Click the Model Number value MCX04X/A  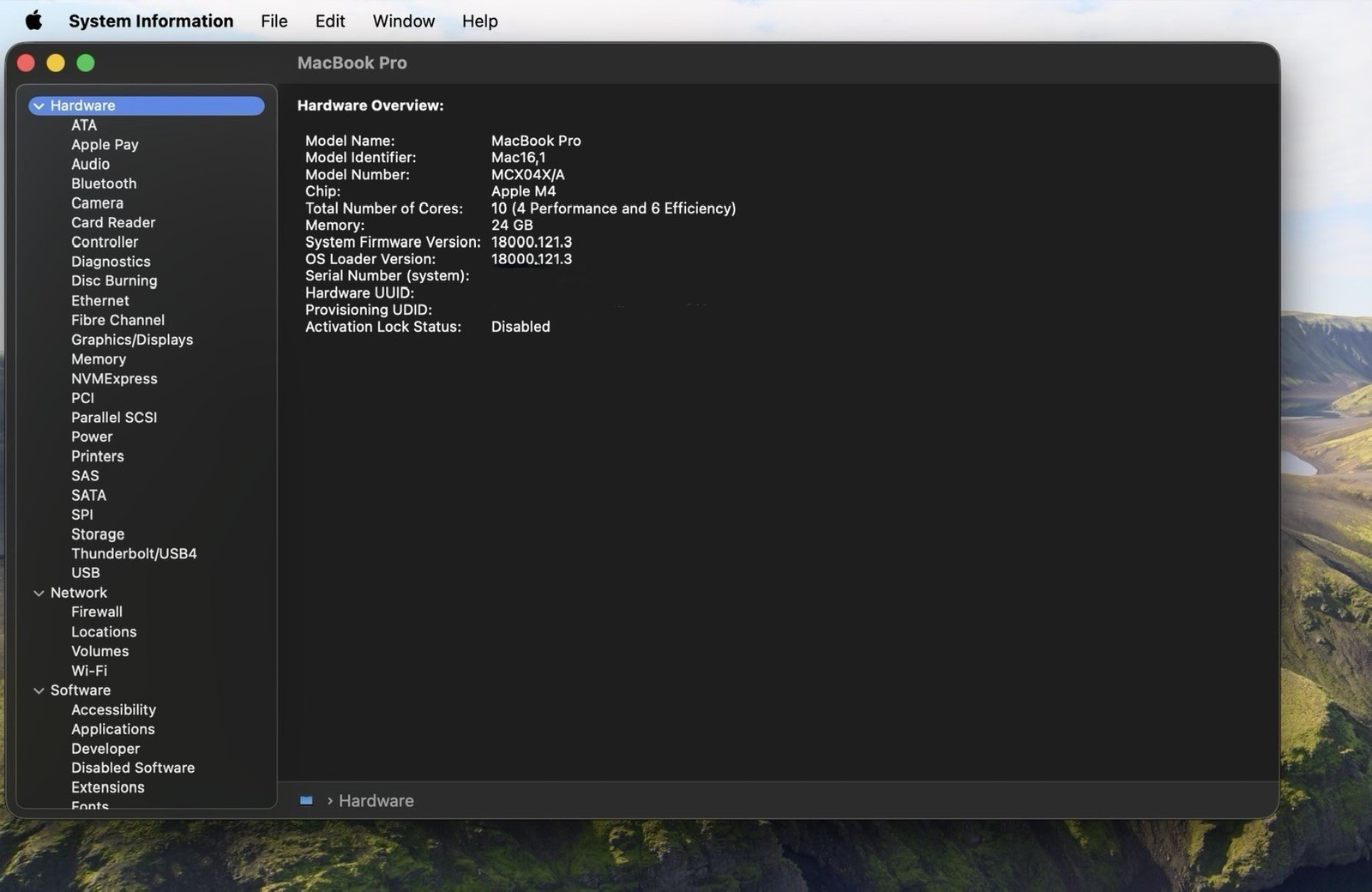coord(527,175)
